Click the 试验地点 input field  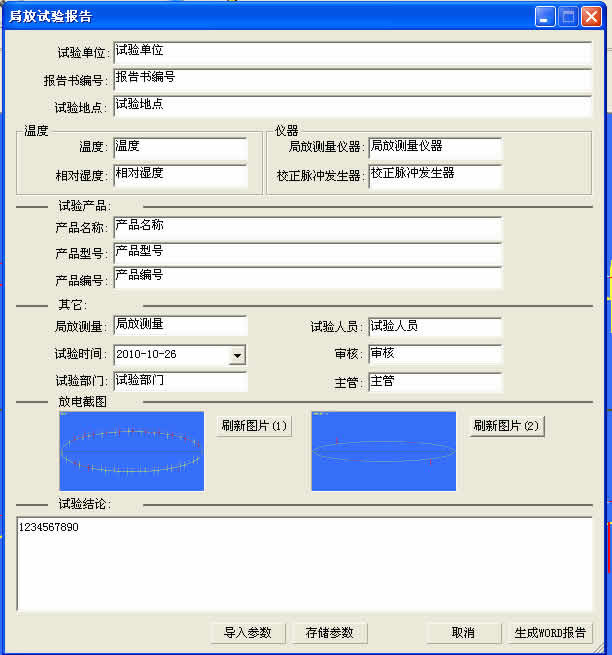(x=353, y=107)
